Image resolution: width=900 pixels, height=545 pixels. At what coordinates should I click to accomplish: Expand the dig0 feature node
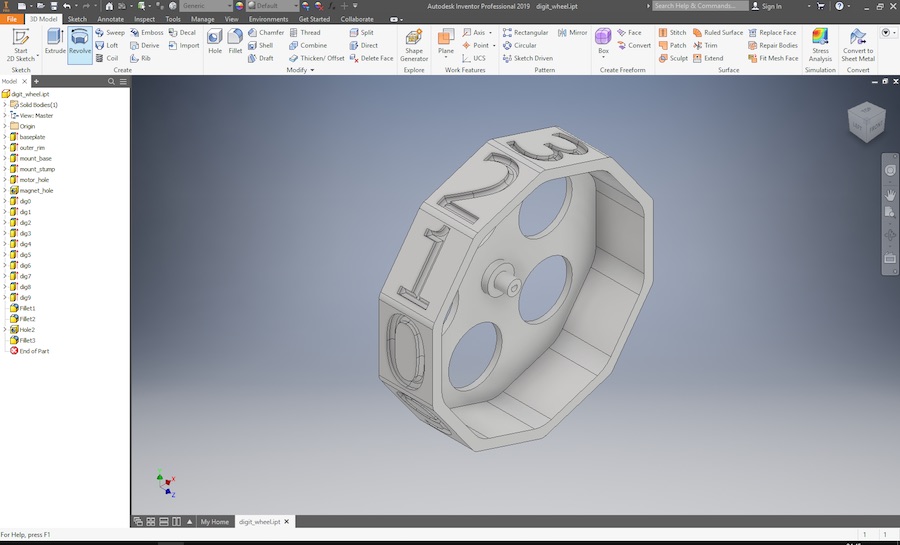click(5, 201)
